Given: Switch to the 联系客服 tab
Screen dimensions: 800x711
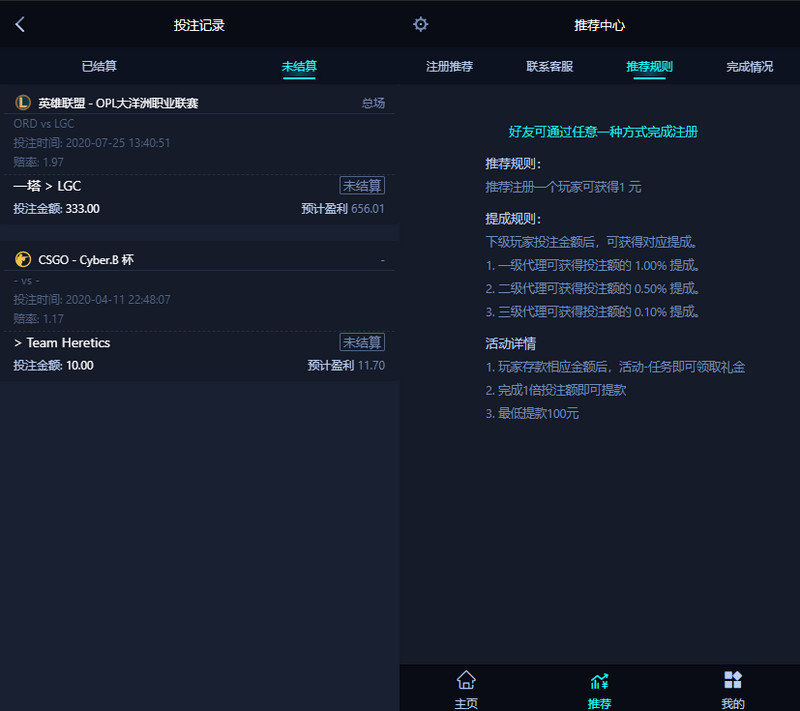Looking at the screenshot, I should coord(549,66).
